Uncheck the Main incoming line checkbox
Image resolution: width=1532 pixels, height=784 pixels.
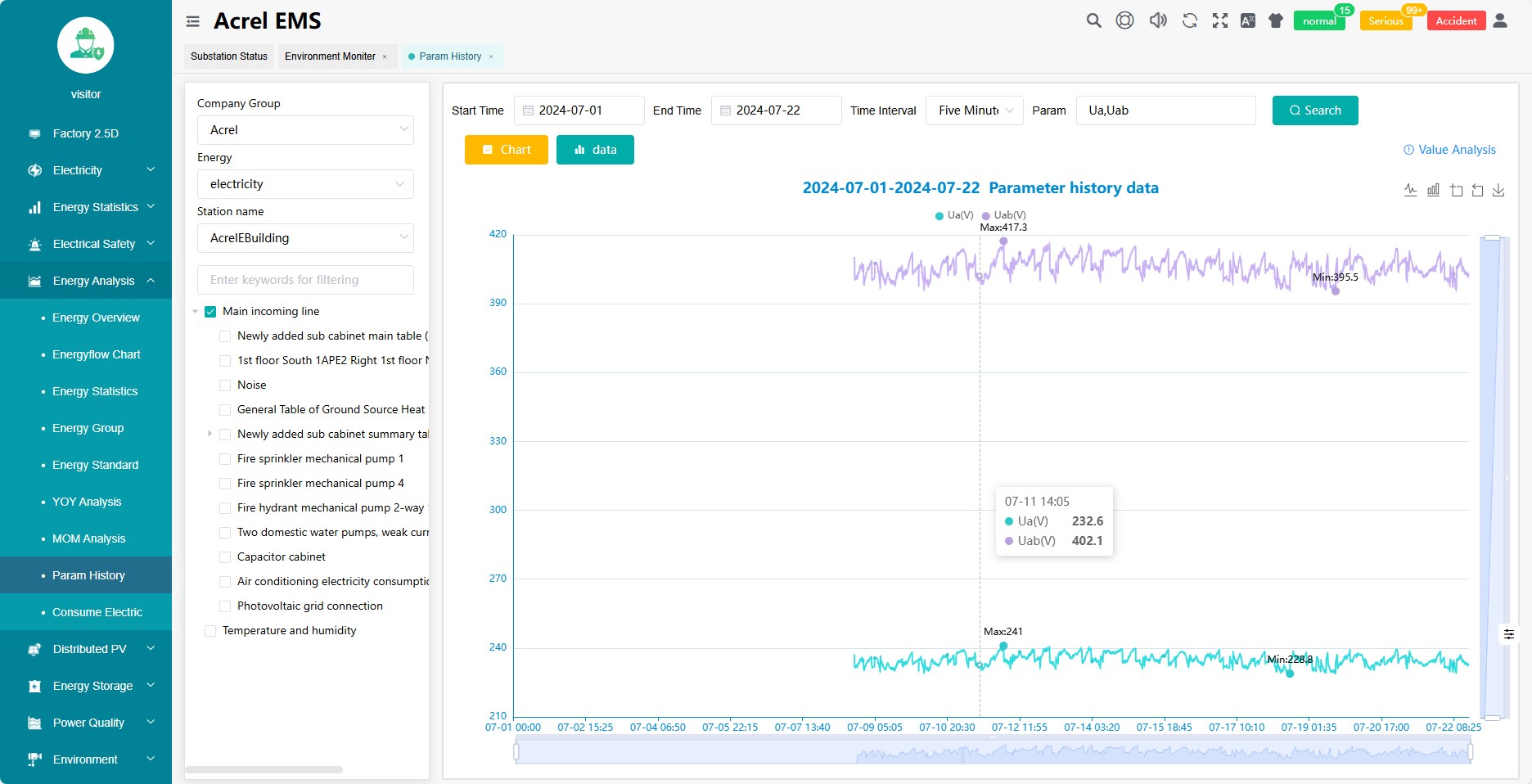(x=210, y=312)
